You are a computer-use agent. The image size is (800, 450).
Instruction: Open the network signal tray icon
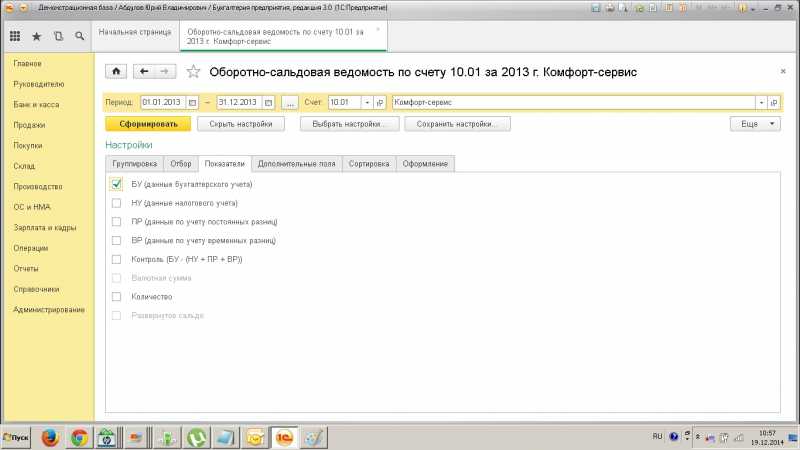tap(738, 438)
